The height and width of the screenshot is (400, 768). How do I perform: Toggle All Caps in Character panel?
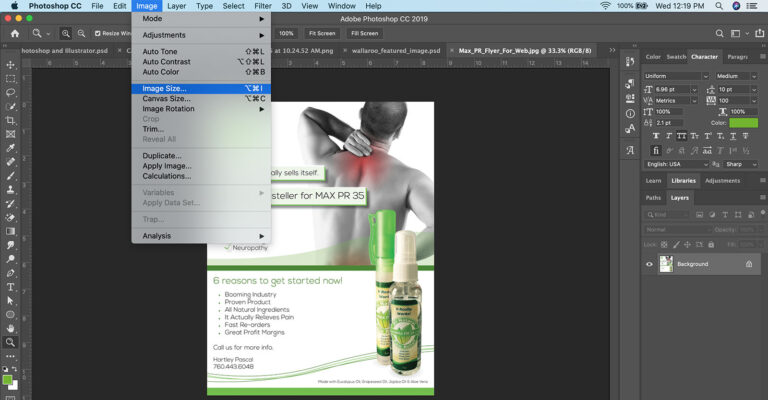click(x=681, y=136)
